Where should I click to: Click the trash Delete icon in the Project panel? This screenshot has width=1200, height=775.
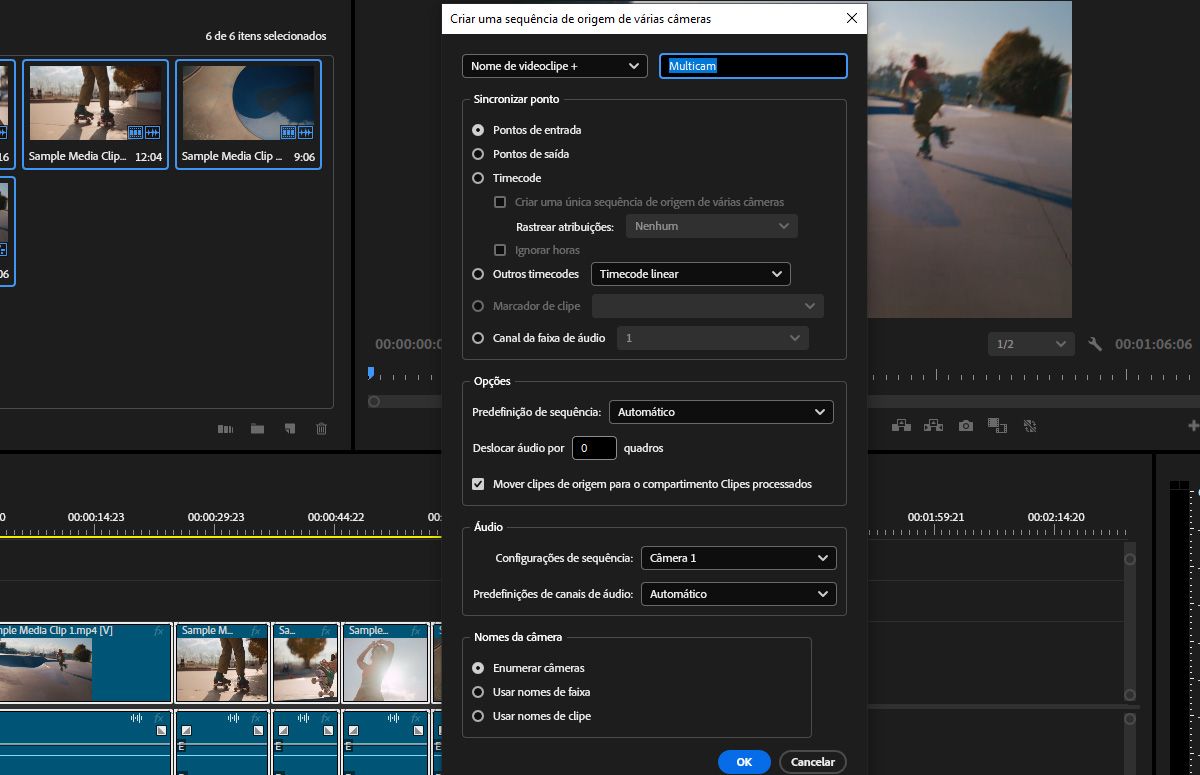click(321, 427)
